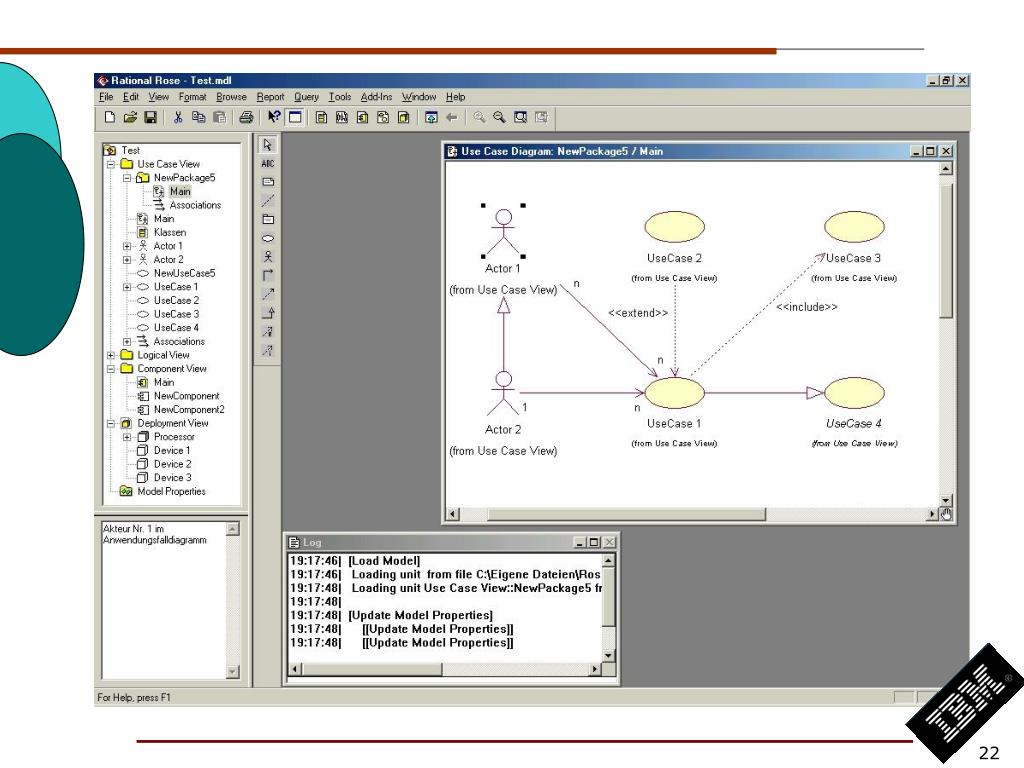Click the Undo Fit In Window icon
Screen dimensions: 1024x768
coord(541,117)
